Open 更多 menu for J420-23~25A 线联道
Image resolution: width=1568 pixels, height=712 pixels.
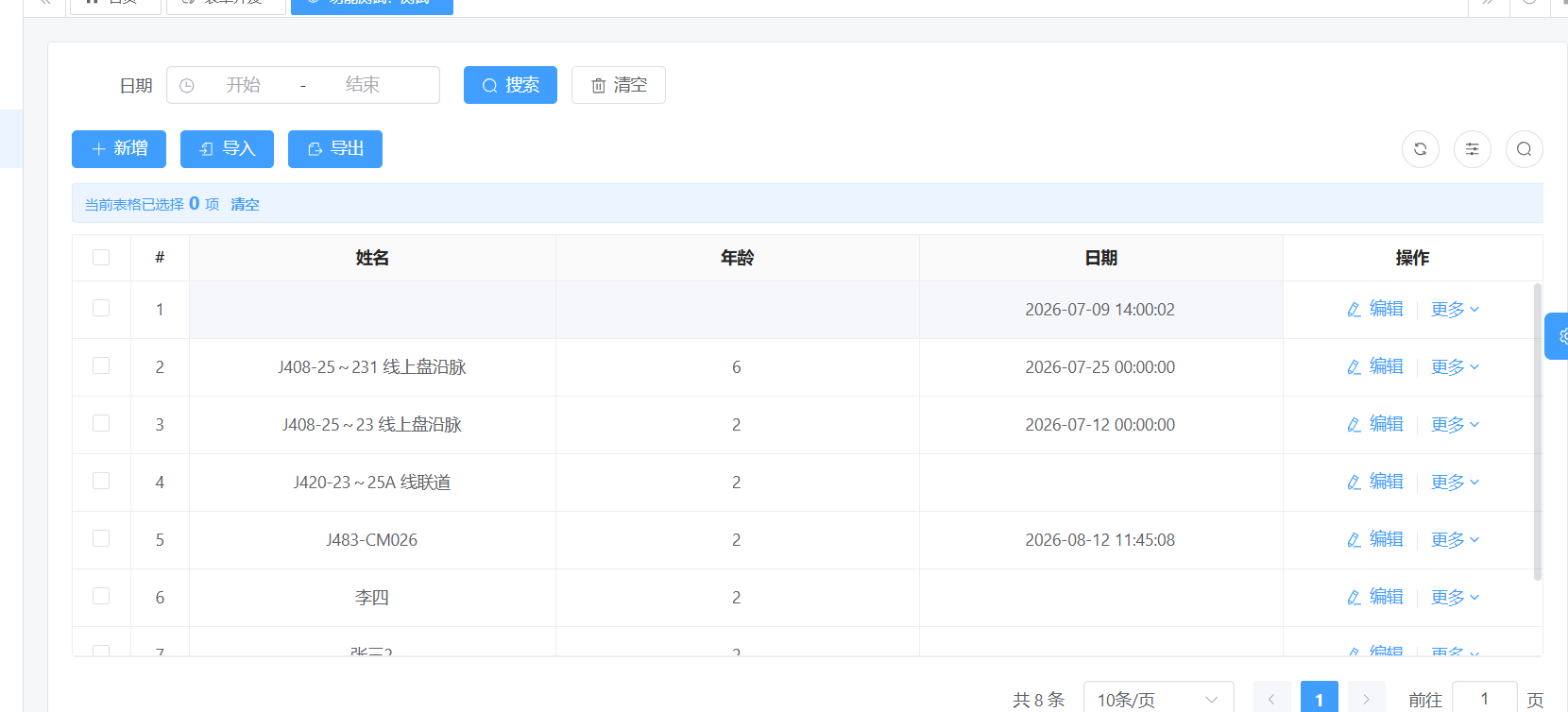(x=1456, y=483)
